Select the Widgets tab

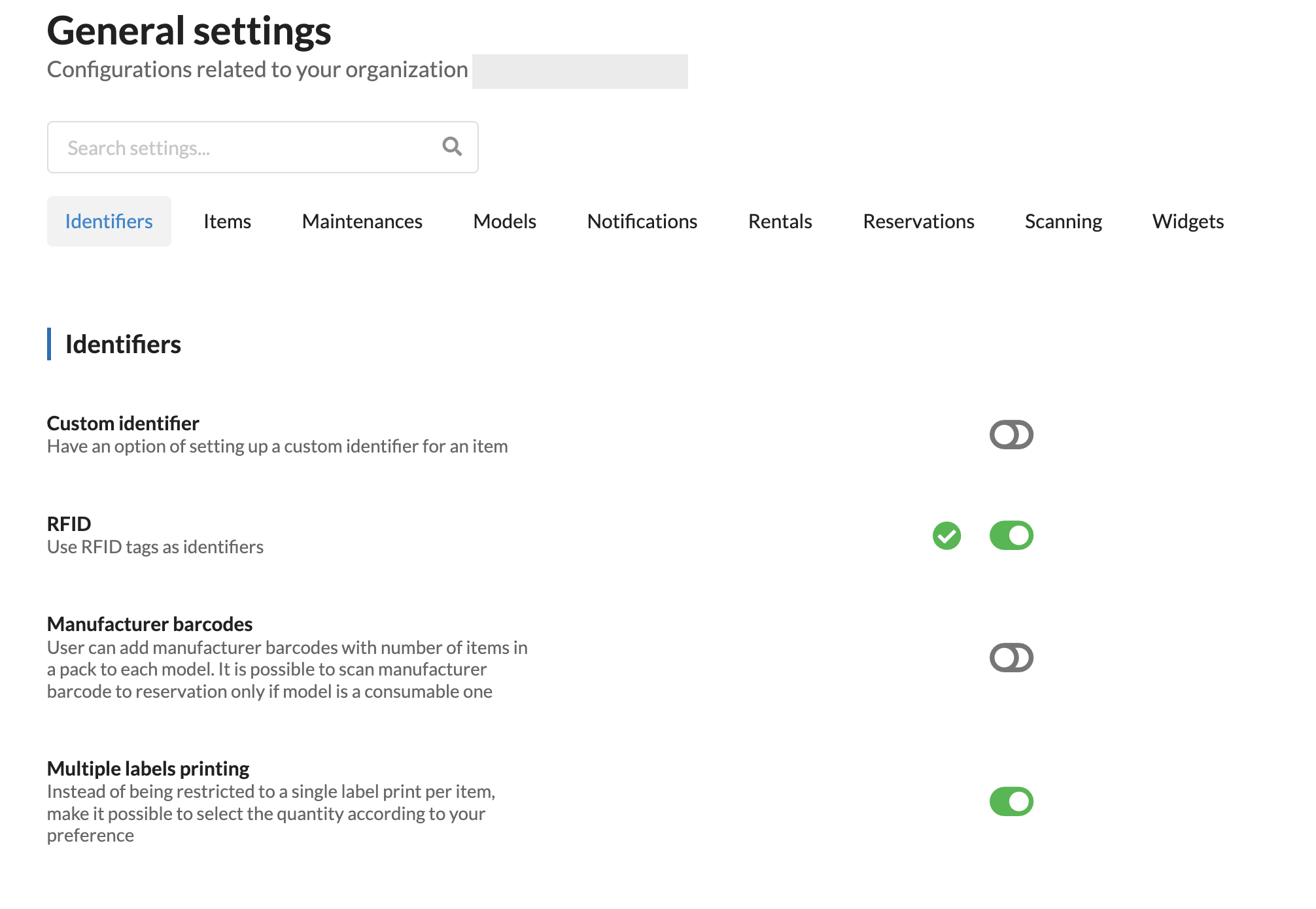click(1188, 222)
